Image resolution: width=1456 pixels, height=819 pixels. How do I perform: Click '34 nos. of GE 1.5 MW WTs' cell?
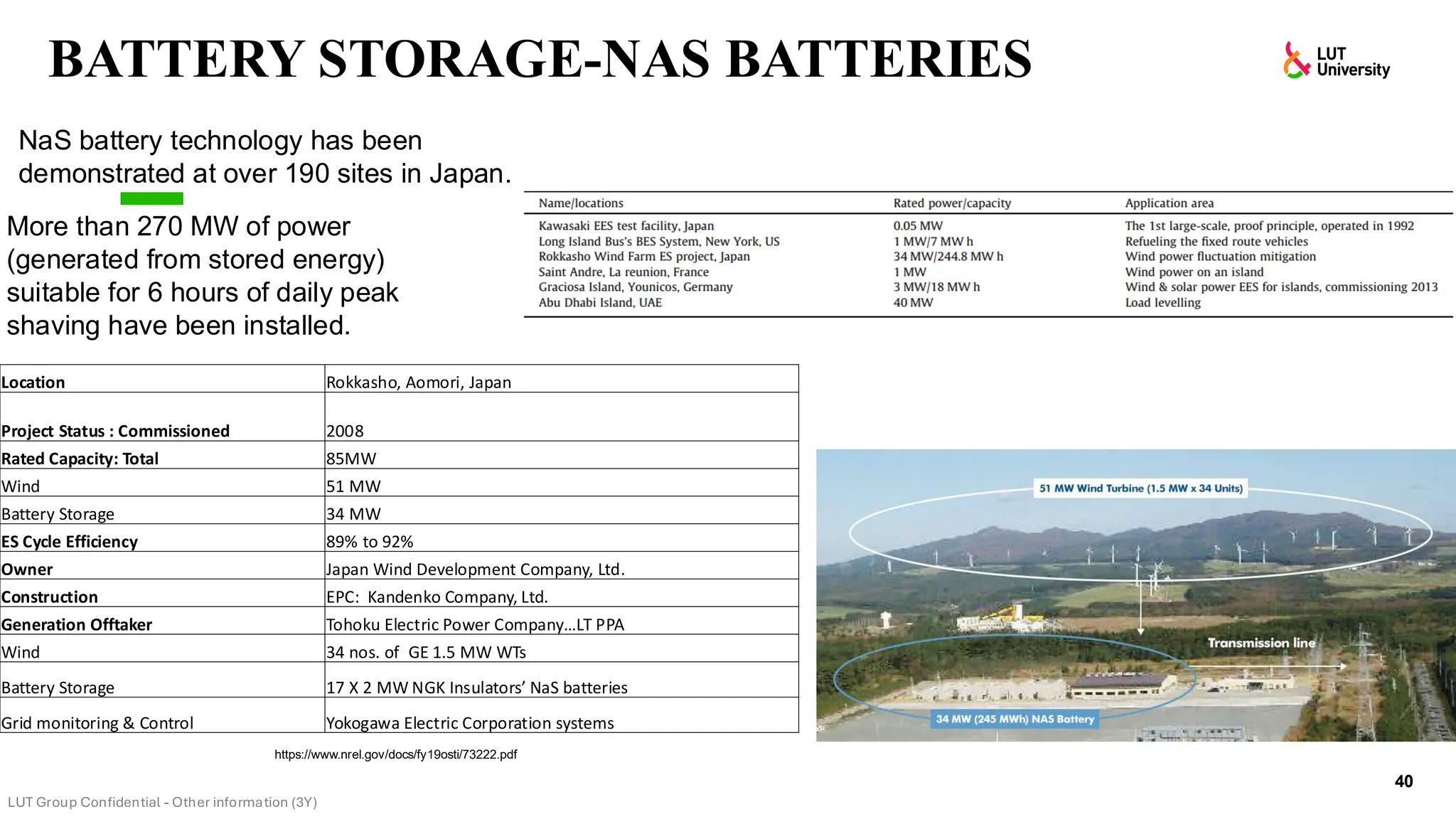[x=562, y=649]
